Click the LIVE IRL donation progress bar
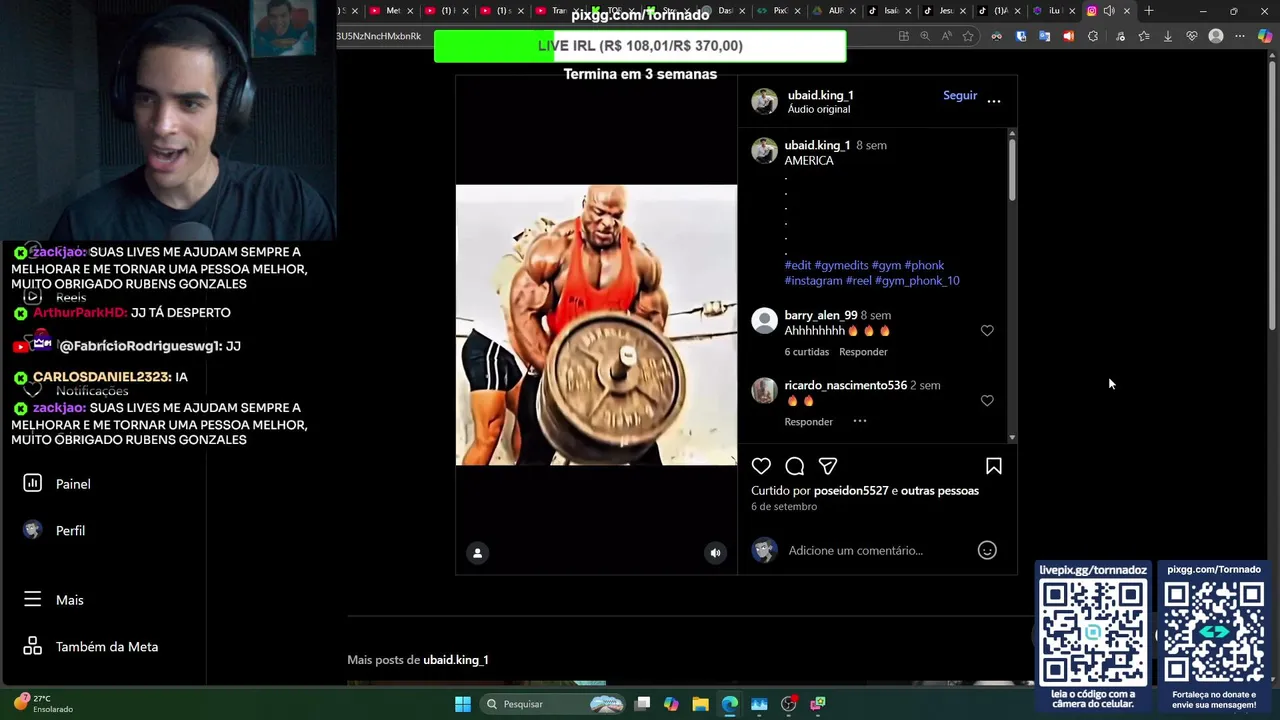 640,46
